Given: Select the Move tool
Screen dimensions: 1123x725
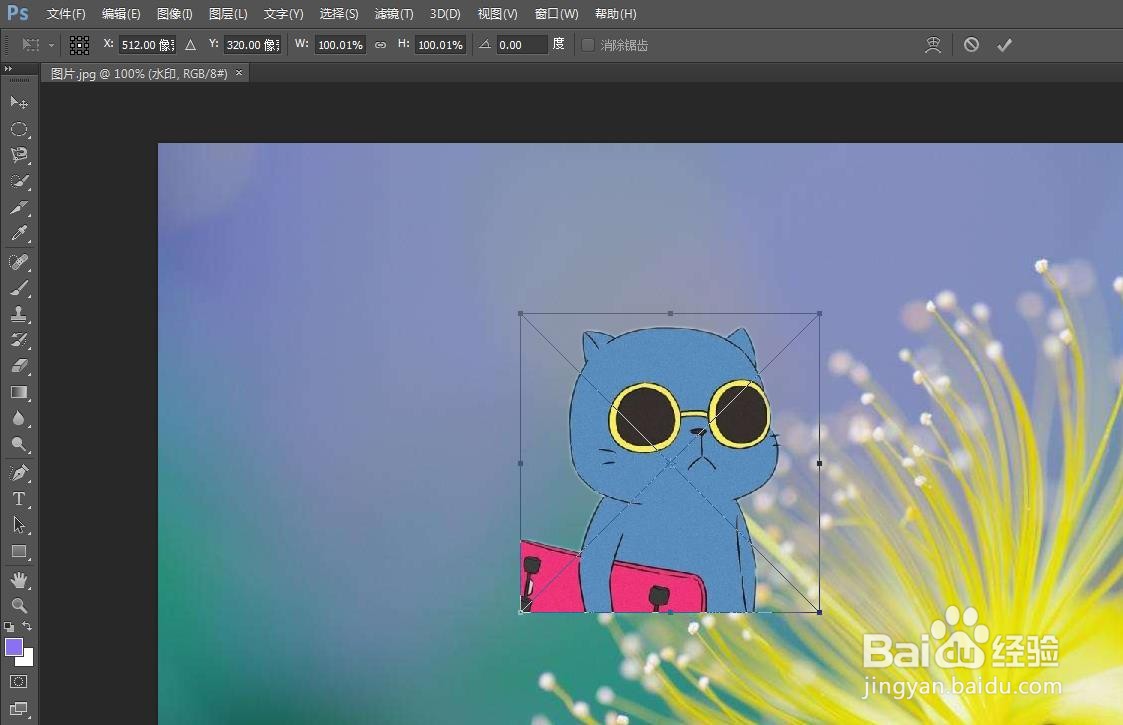Looking at the screenshot, I should tap(19, 102).
